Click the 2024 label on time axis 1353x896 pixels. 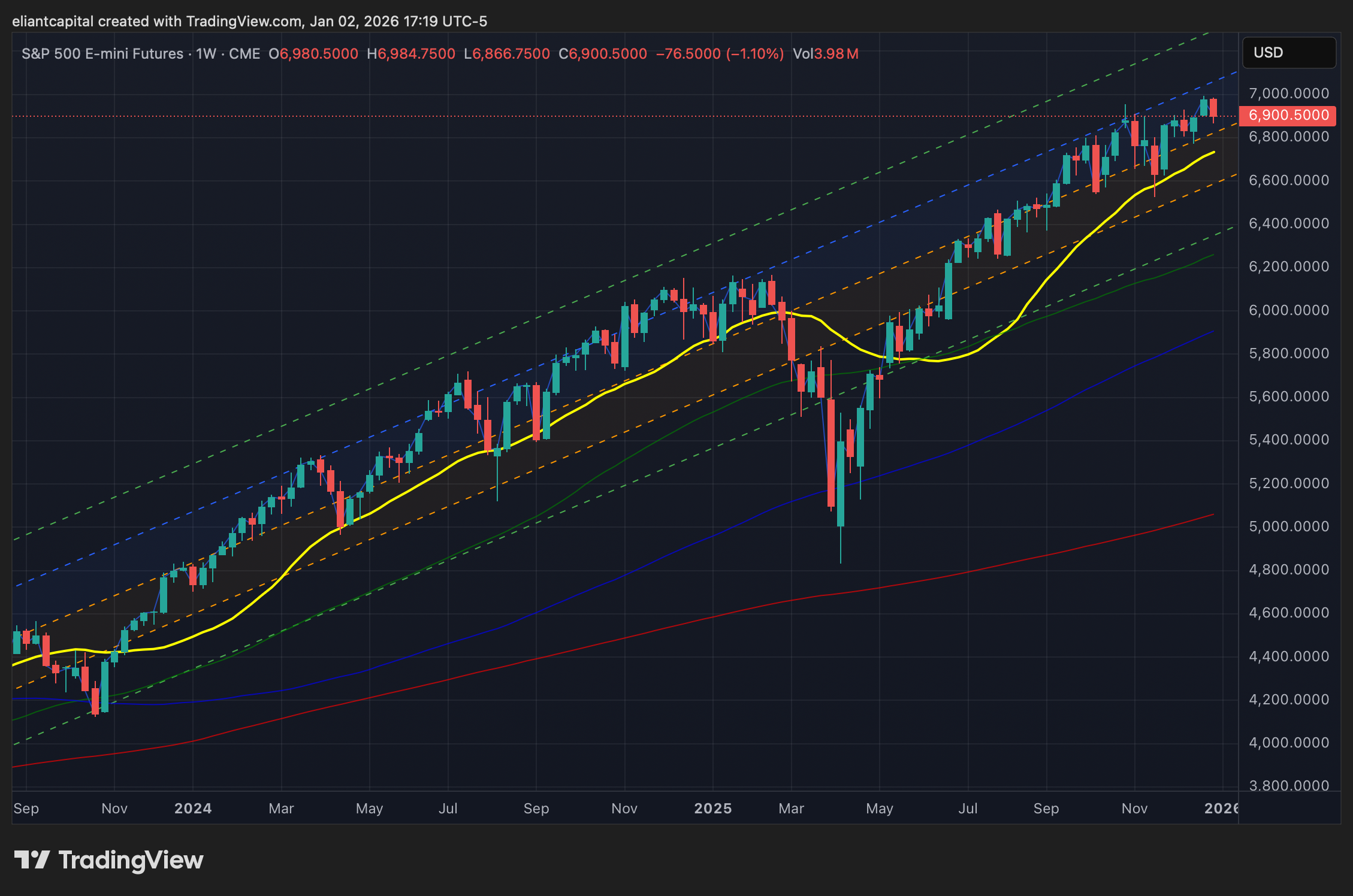pos(193,809)
